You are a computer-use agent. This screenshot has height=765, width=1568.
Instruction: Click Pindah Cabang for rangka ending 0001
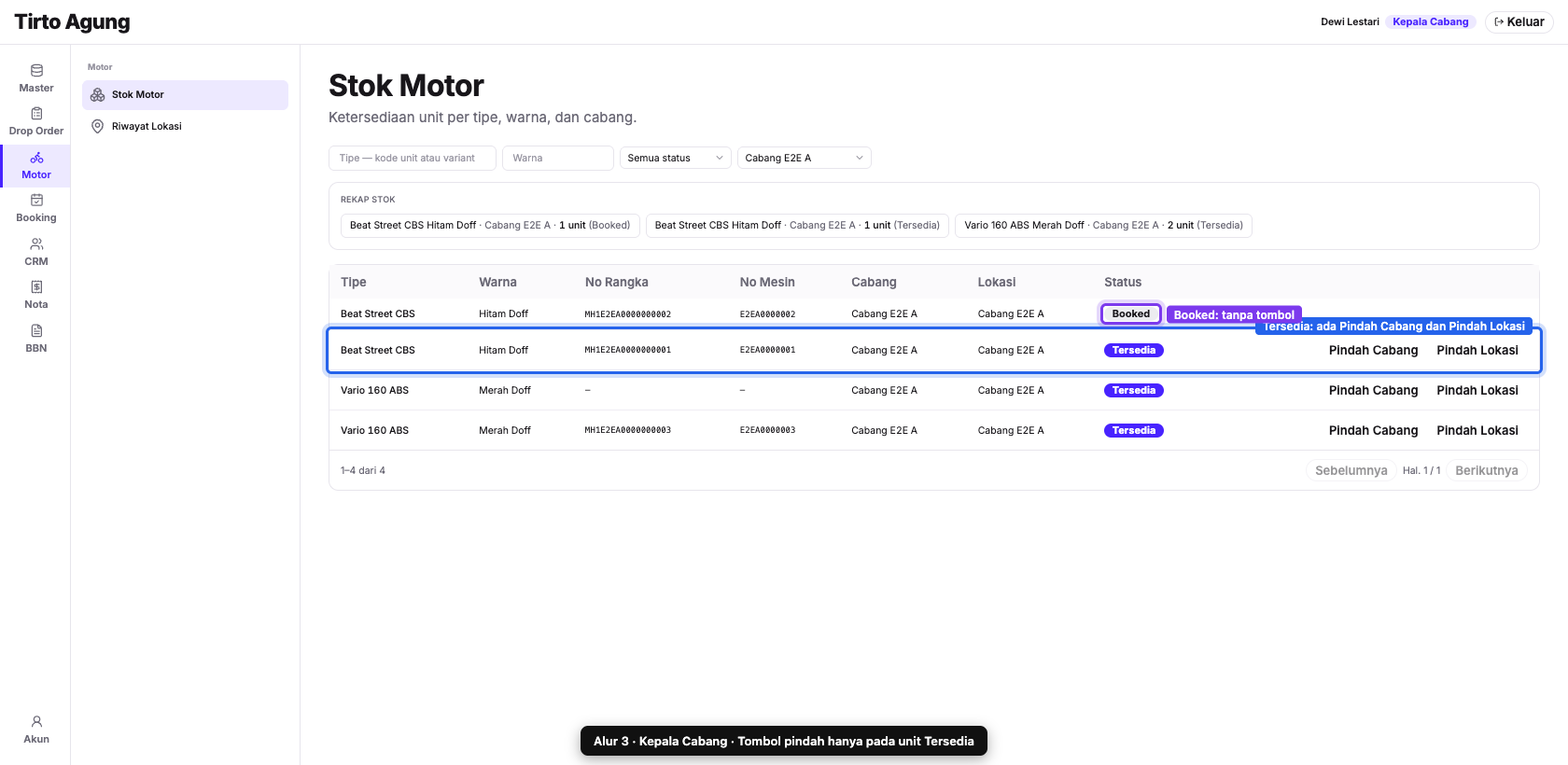(1373, 350)
